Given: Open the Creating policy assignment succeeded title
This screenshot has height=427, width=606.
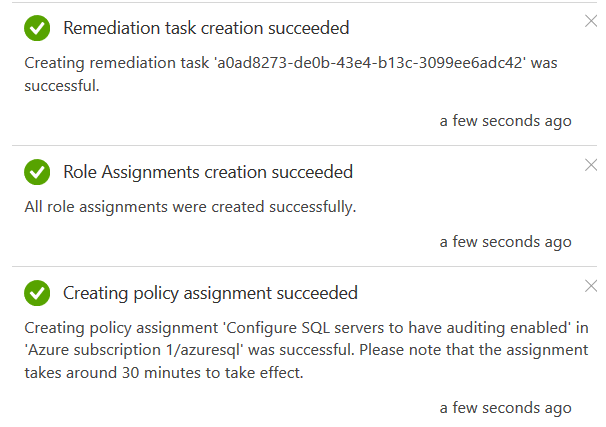Looking at the screenshot, I should coord(210,293).
